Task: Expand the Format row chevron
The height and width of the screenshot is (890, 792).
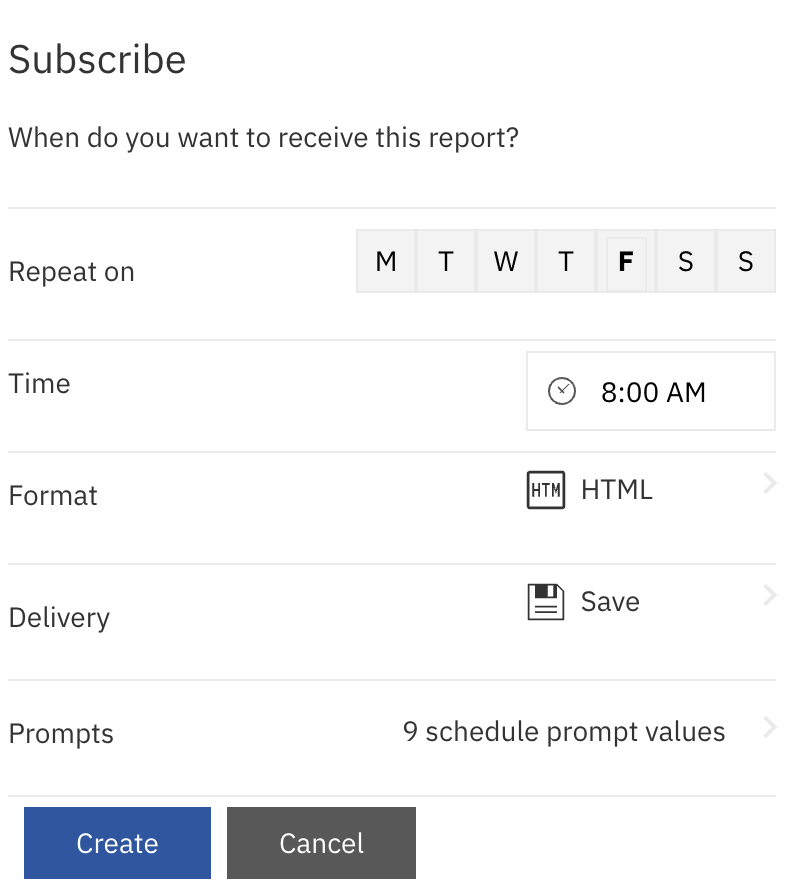Action: click(x=769, y=485)
